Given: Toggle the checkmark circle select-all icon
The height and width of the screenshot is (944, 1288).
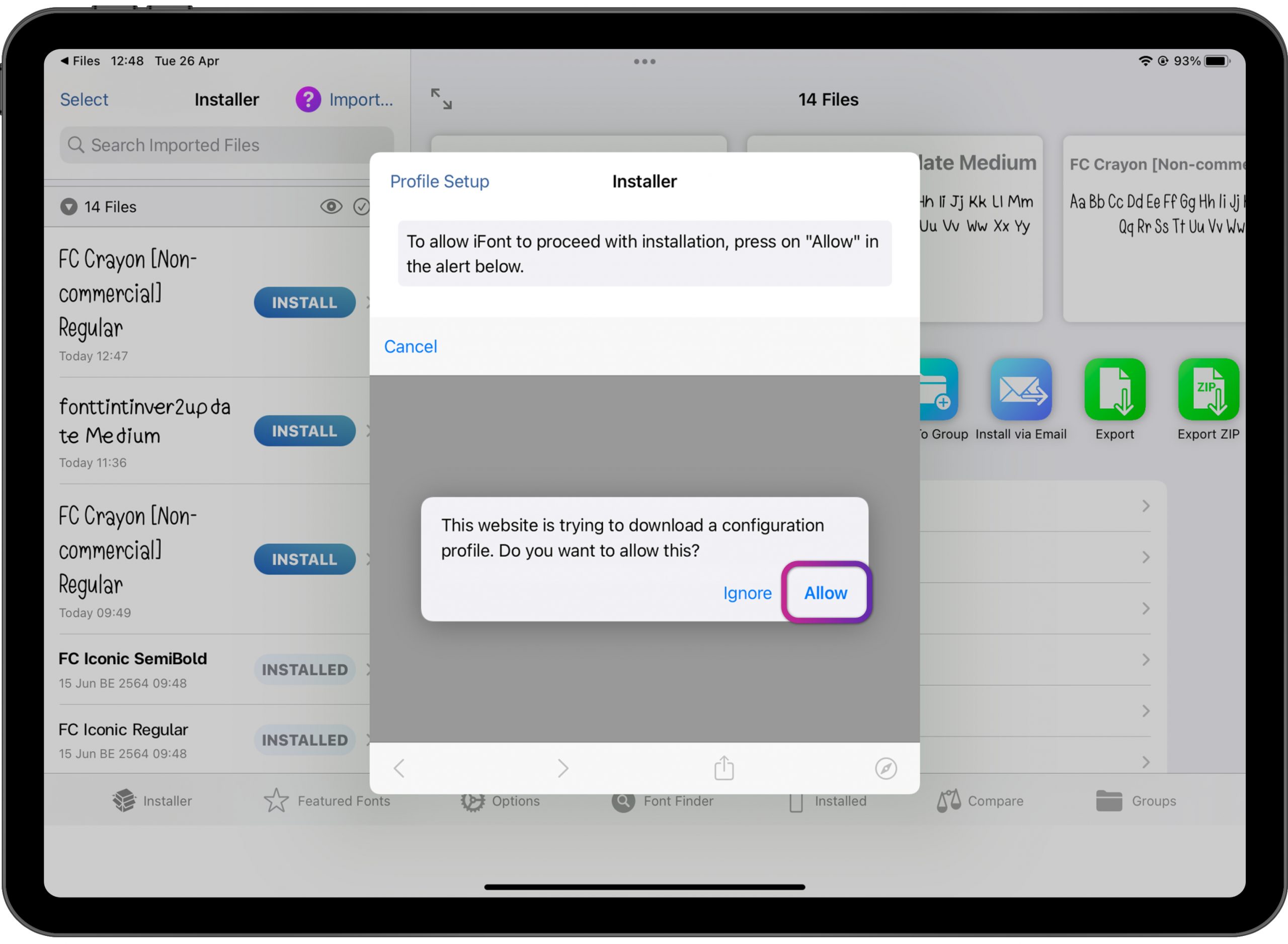Looking at the screenshot, I should click(361, 206).
